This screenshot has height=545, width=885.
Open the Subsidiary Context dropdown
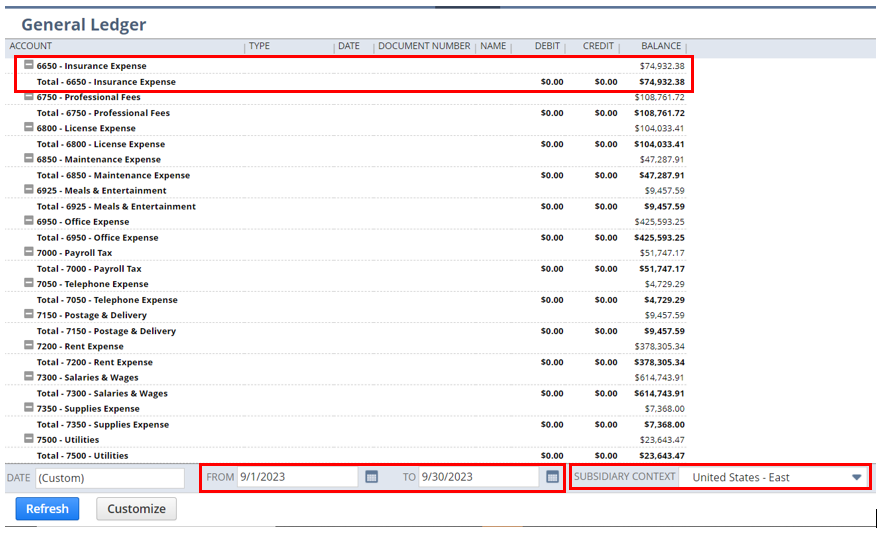(856, 477)
